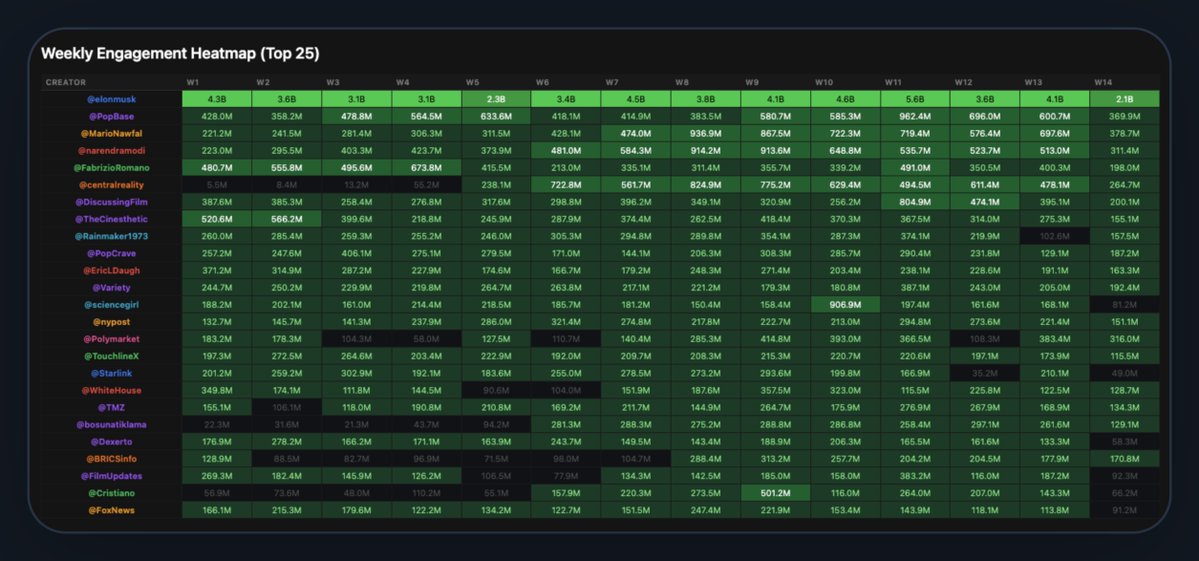Select the 247.4M cell for @FoxNews
The width and height of the screenshot is (1199, 561).
point(706,510)
